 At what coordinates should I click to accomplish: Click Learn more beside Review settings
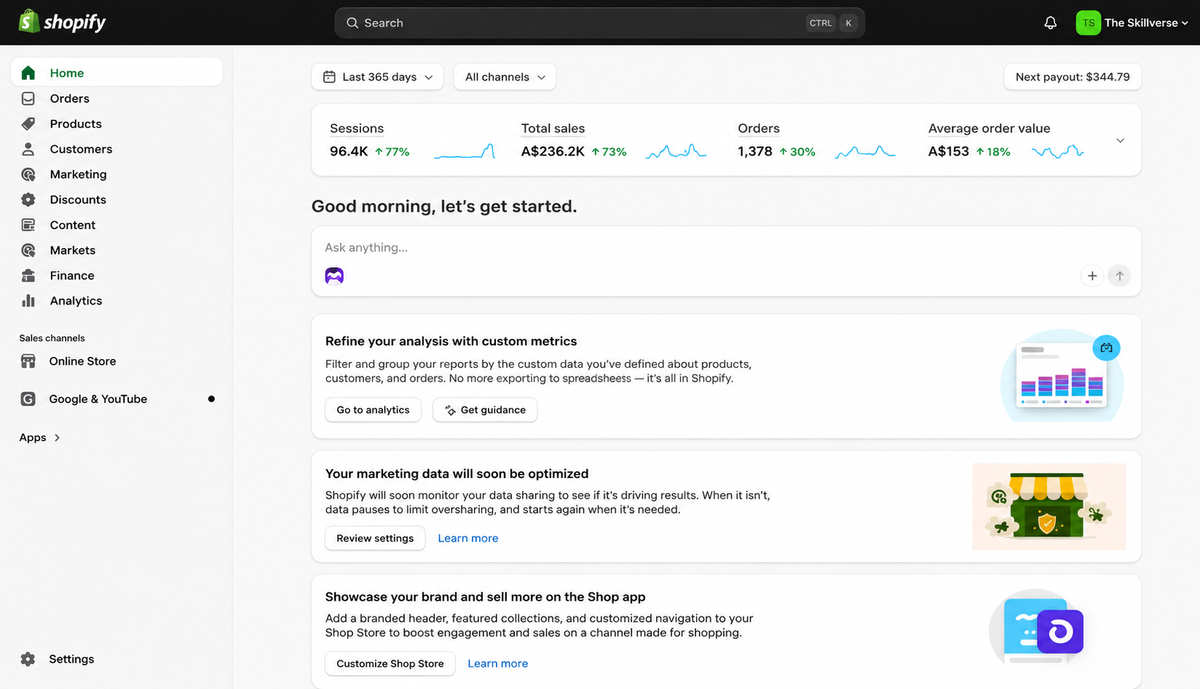468,538
